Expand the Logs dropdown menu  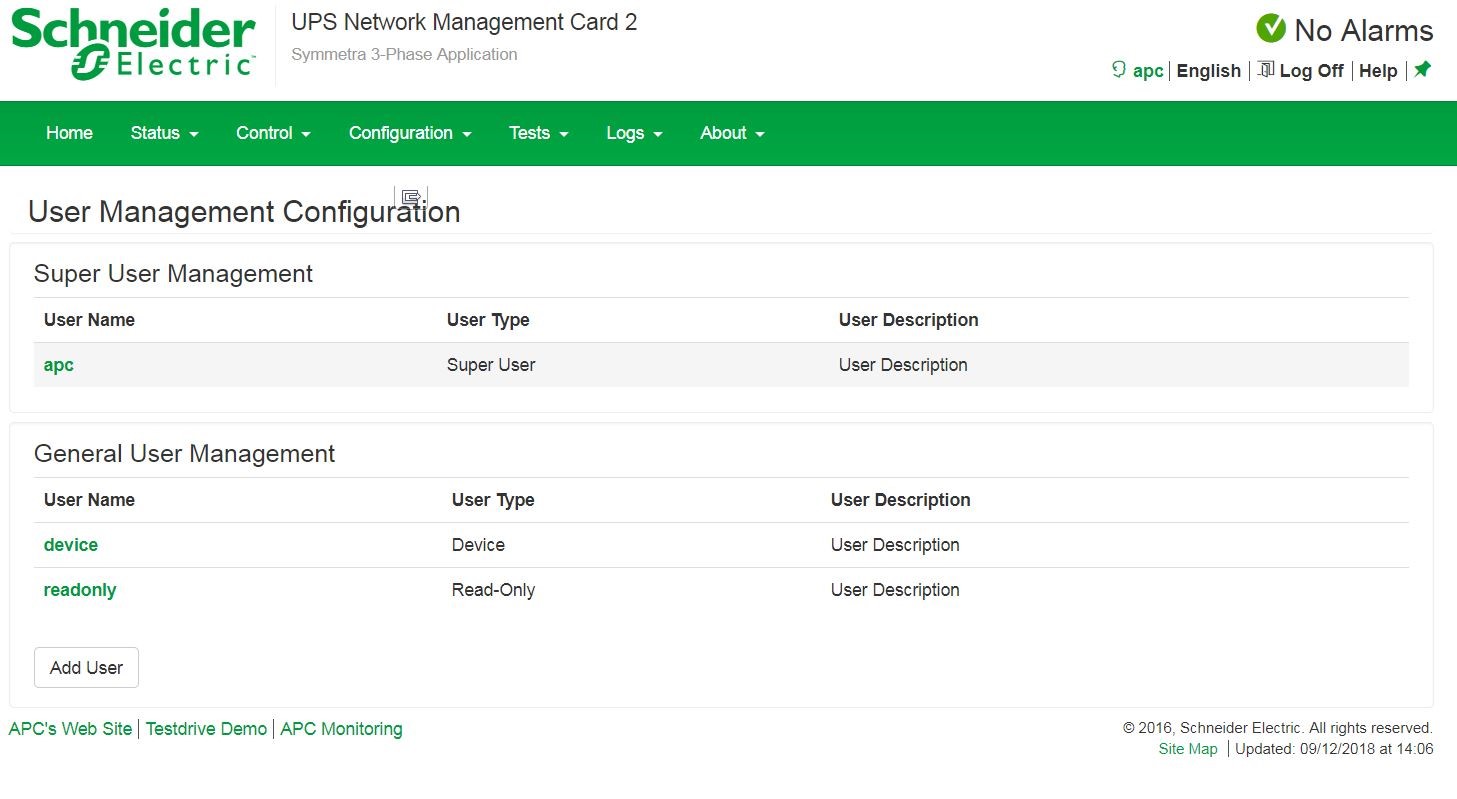point(634,133)
